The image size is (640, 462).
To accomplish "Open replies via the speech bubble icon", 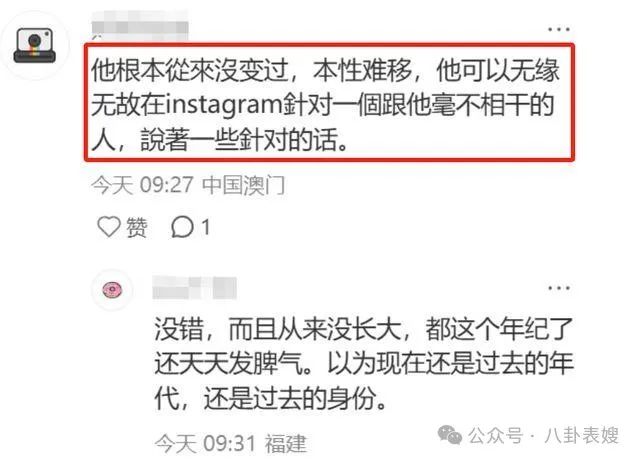I will 182,227.
